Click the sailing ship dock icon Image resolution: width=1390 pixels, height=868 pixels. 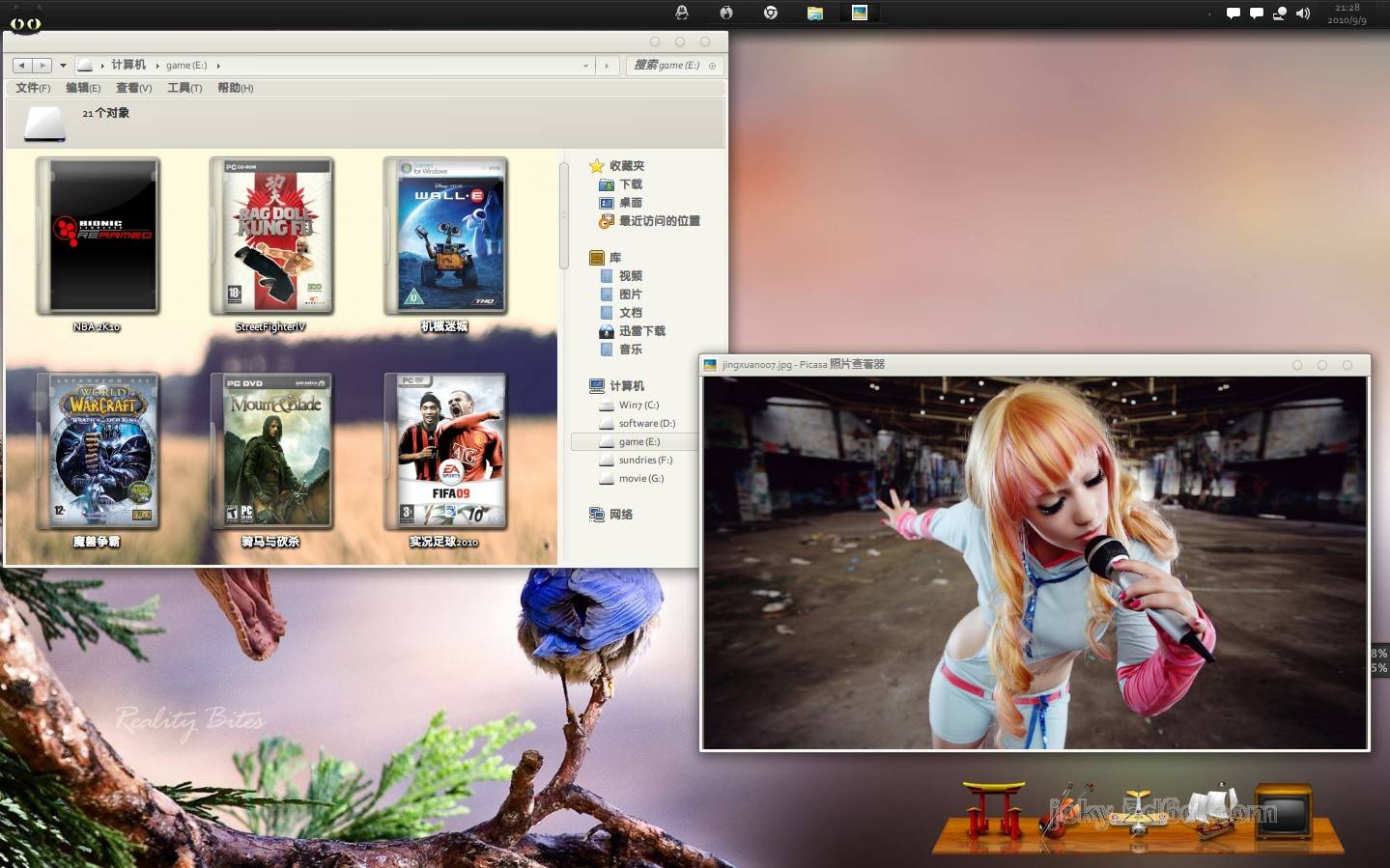[x=1213, y=811]
